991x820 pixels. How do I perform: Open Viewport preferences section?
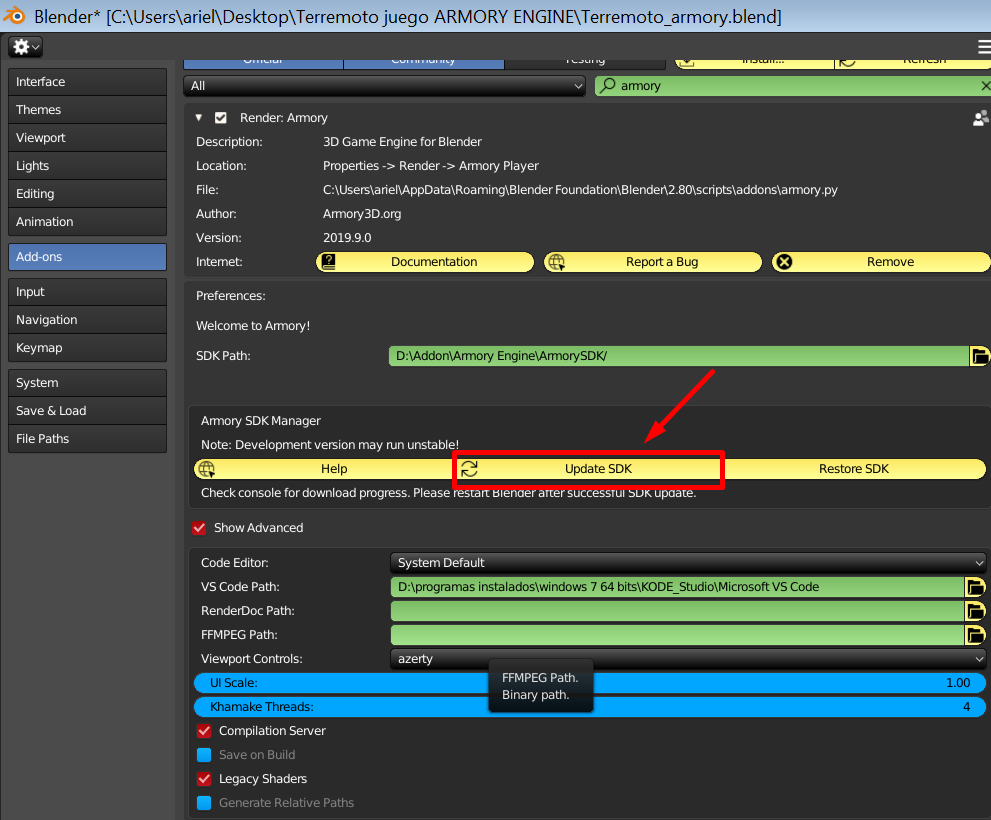[x=87, y=137]
